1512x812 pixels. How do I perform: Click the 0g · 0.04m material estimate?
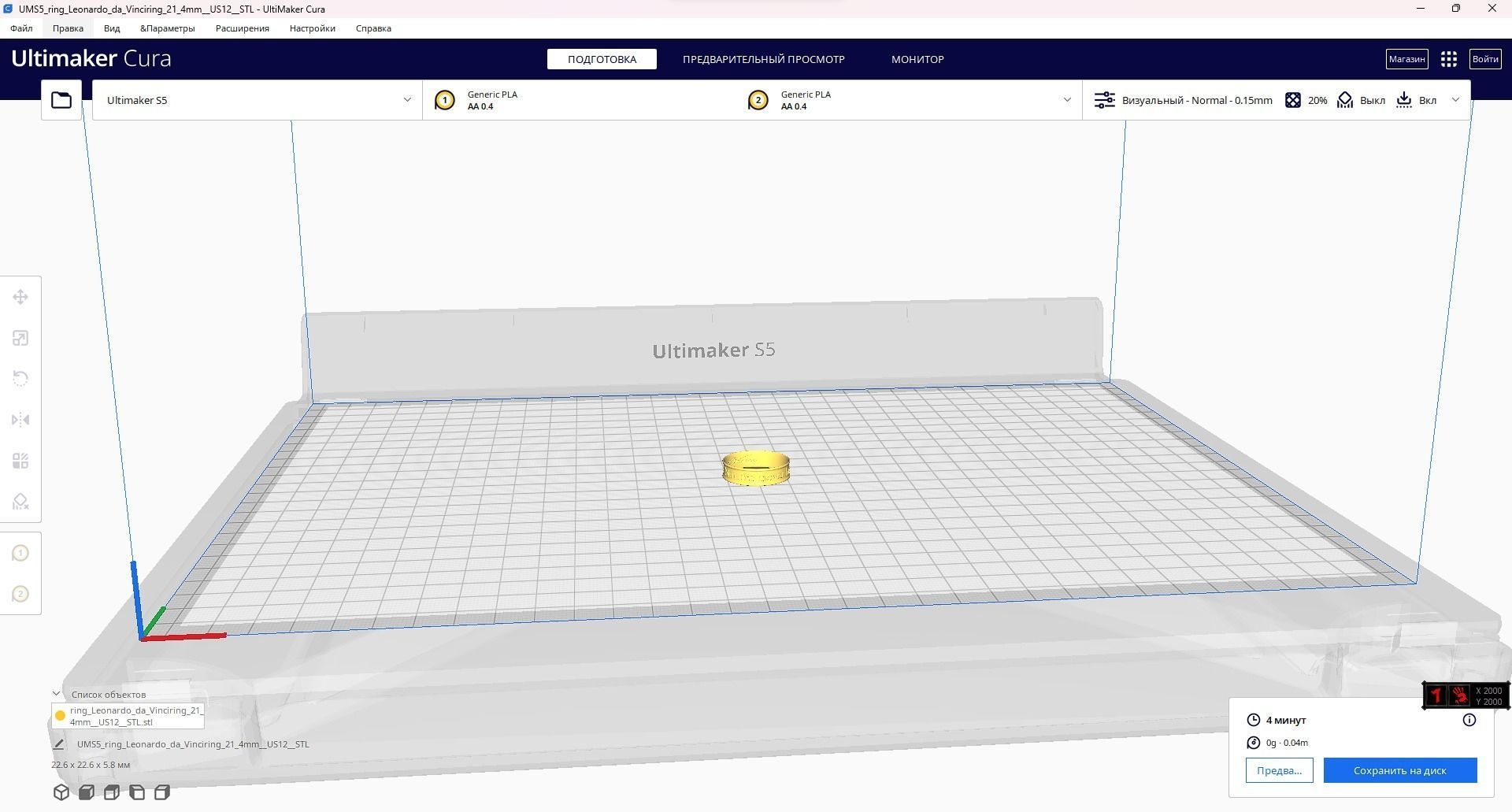coord(1287,743)
